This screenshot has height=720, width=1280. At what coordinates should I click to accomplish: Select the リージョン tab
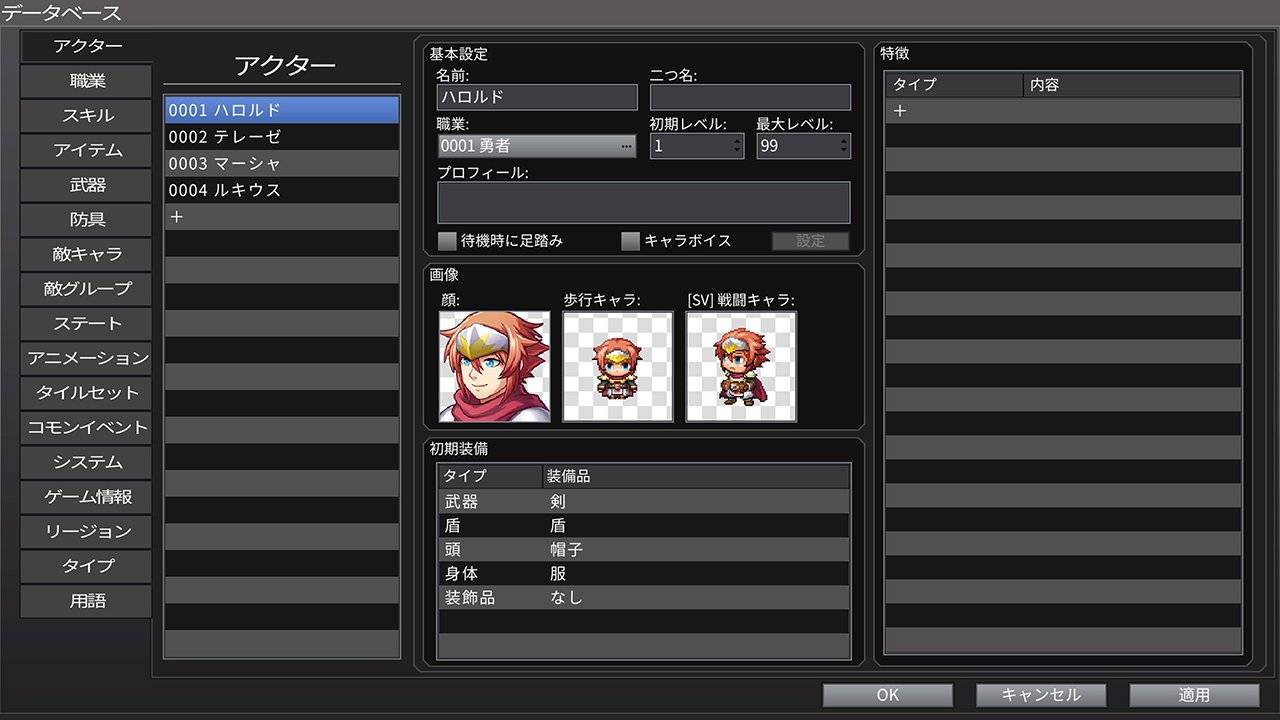[x=86, y=531]
